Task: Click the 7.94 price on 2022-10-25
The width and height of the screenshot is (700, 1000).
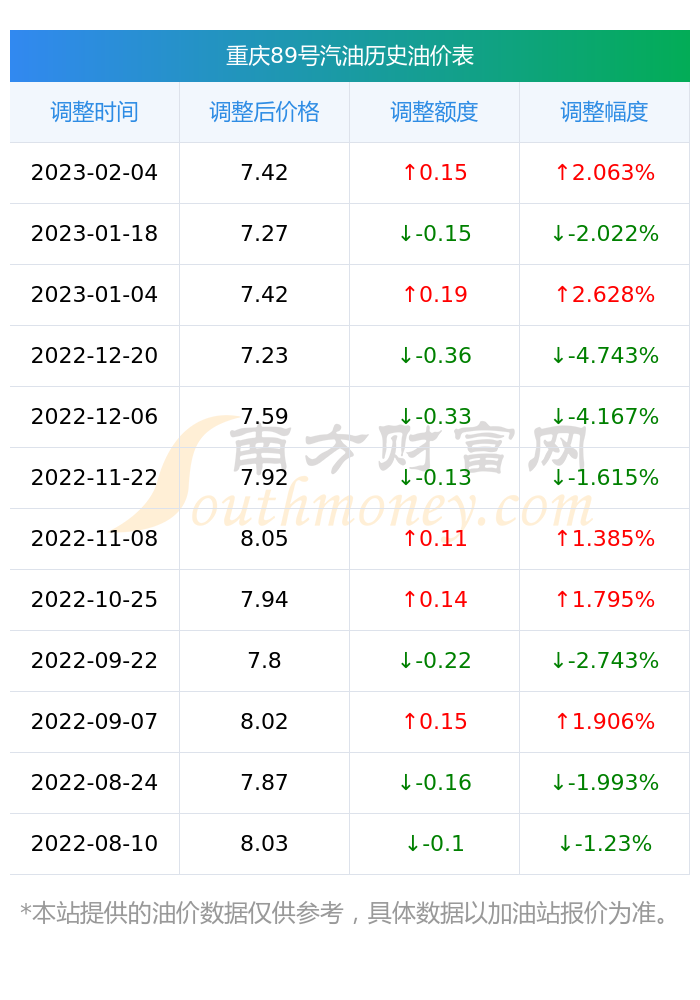Action: pyautogui.click(x=265, y=599)
